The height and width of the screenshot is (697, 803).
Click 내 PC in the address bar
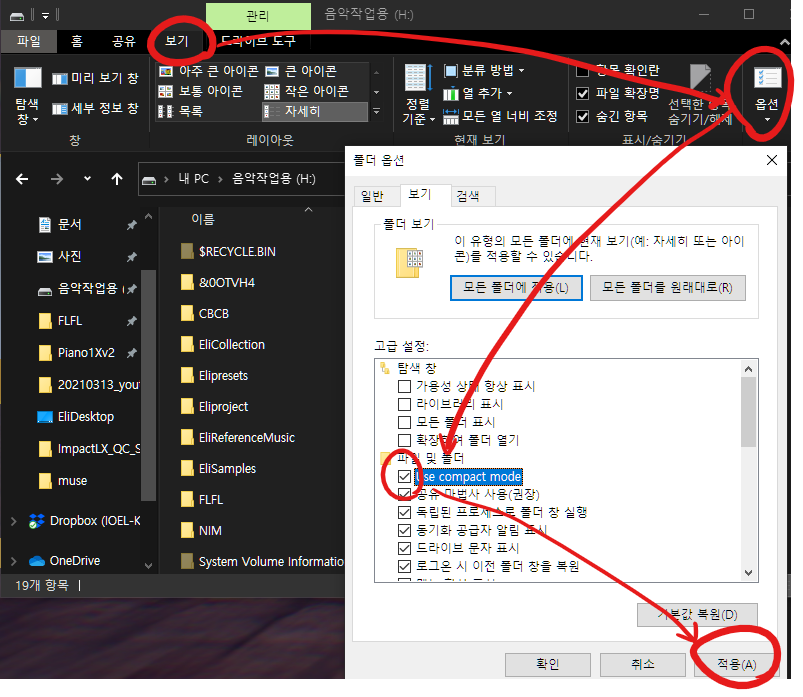[x=193, y=179]
